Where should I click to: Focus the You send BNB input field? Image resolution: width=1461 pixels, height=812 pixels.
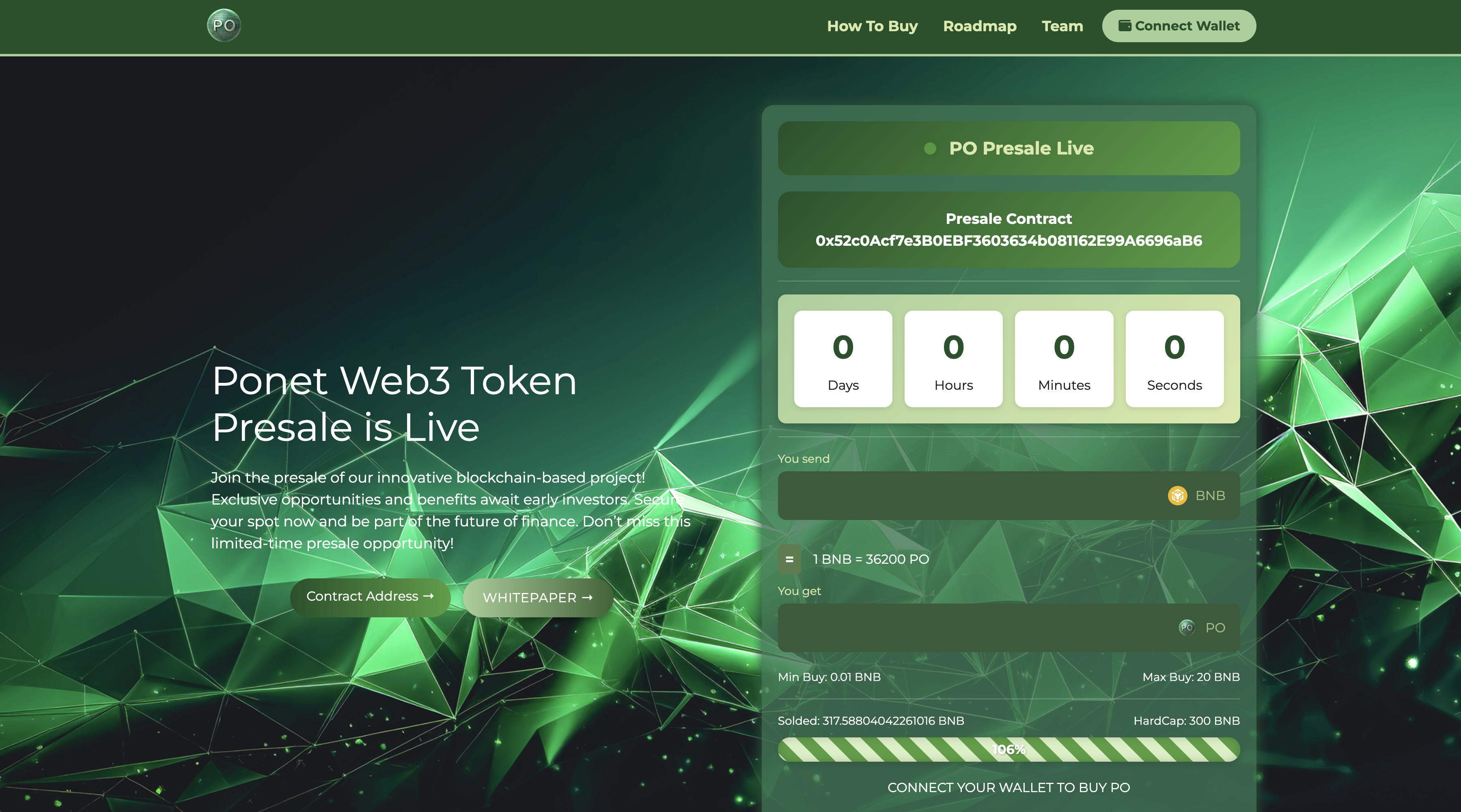(x=1008, y=495)
